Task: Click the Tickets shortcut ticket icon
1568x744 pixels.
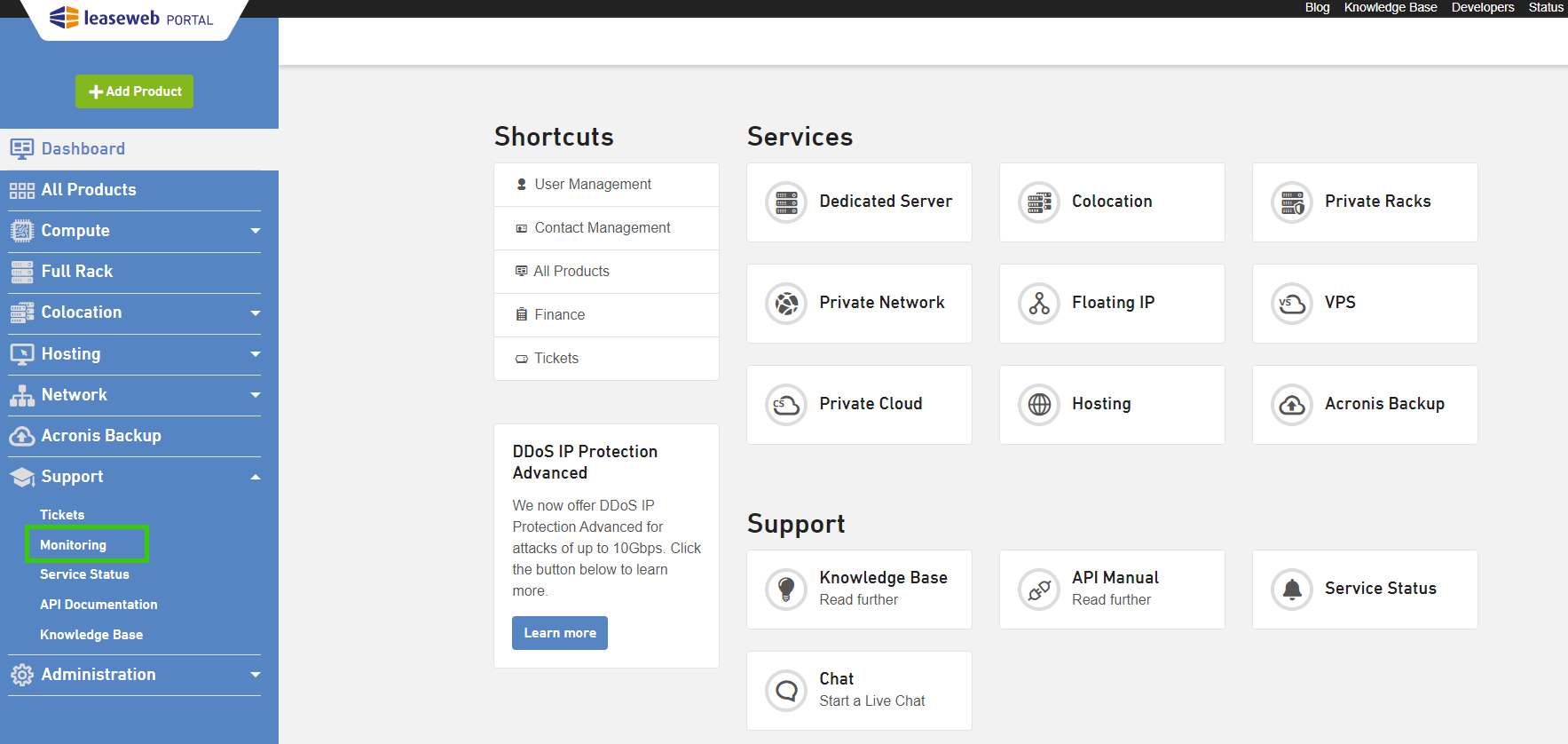Action: (522, 360)
